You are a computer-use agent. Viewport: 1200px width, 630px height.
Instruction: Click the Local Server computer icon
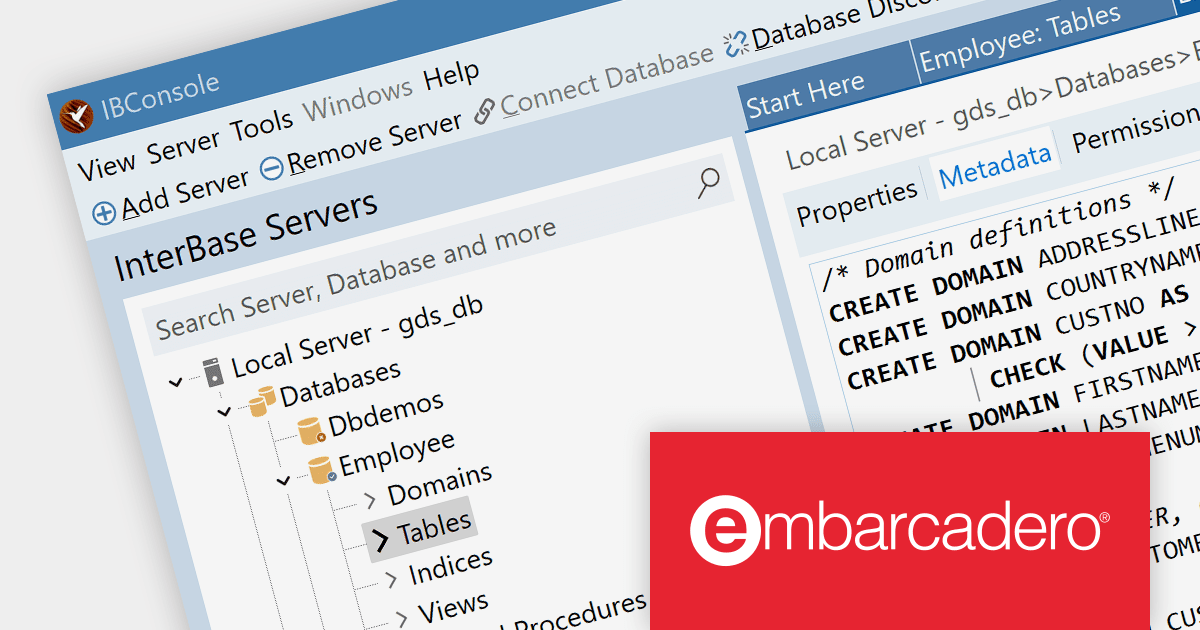[213, 372]
